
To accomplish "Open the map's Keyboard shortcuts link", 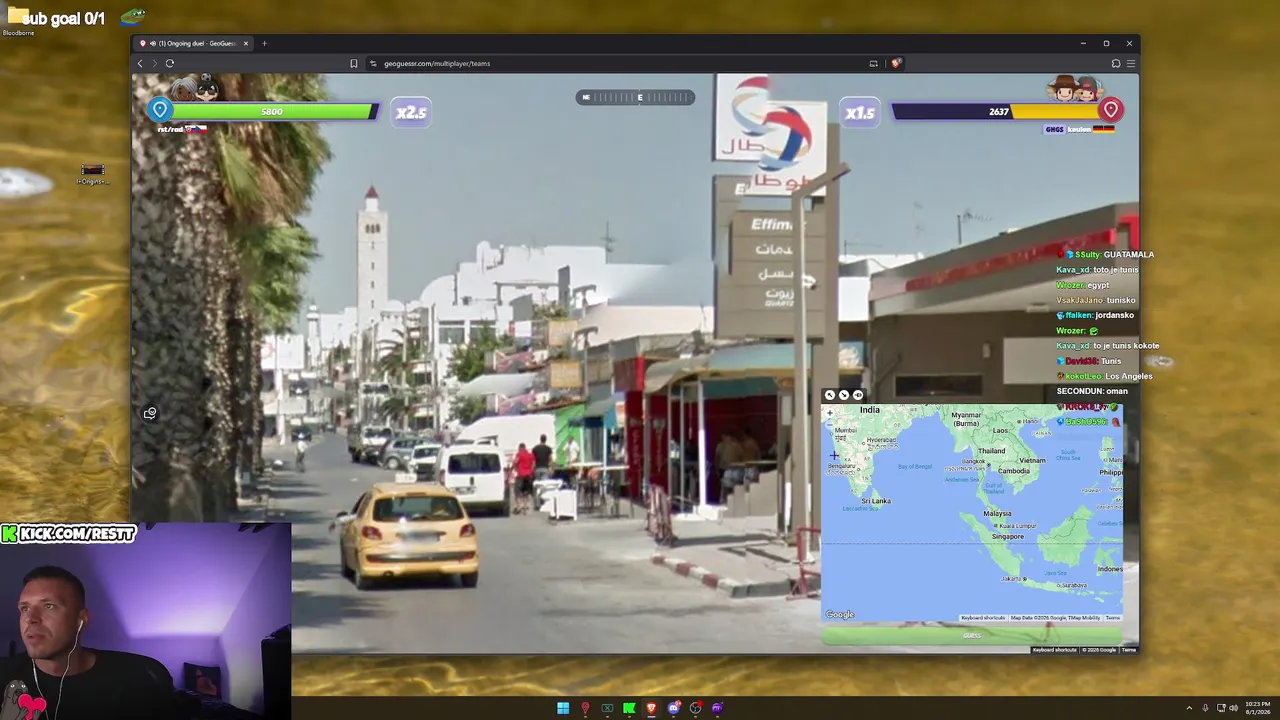I will coord(983,618).
